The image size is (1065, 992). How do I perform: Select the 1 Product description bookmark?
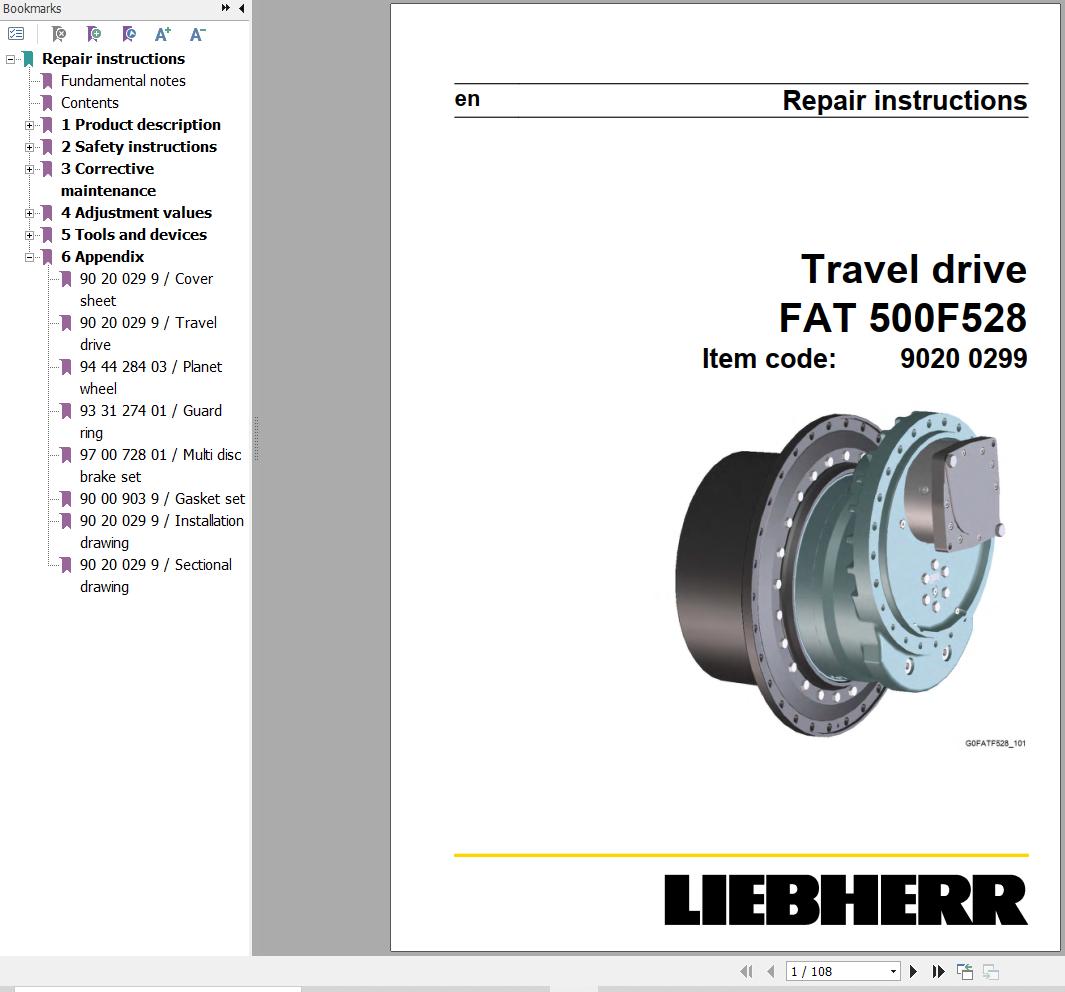141,124
